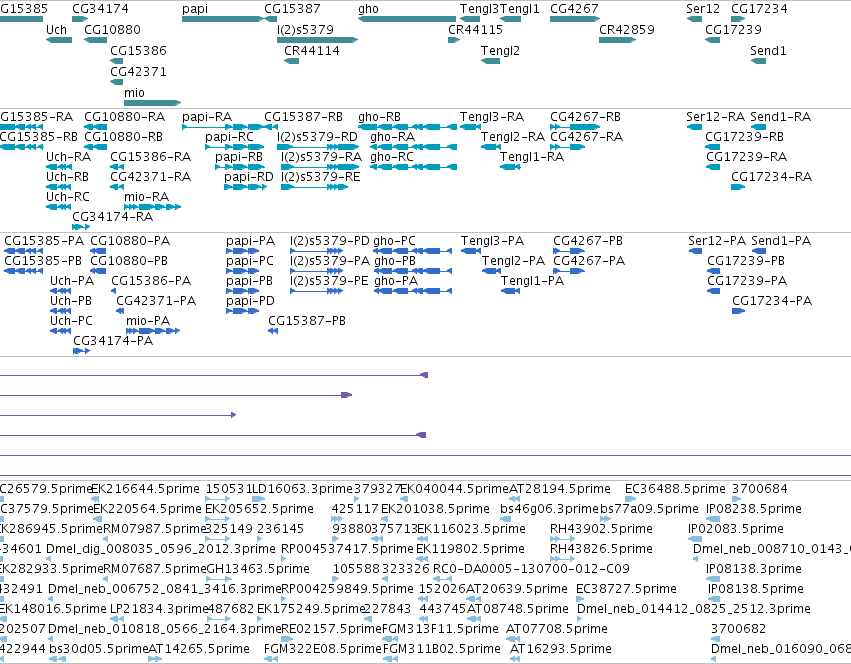Select transcript l(2)s5379-RD
Image resolution: width=851 pixels, height=664 pixels.
click(317, 137)
